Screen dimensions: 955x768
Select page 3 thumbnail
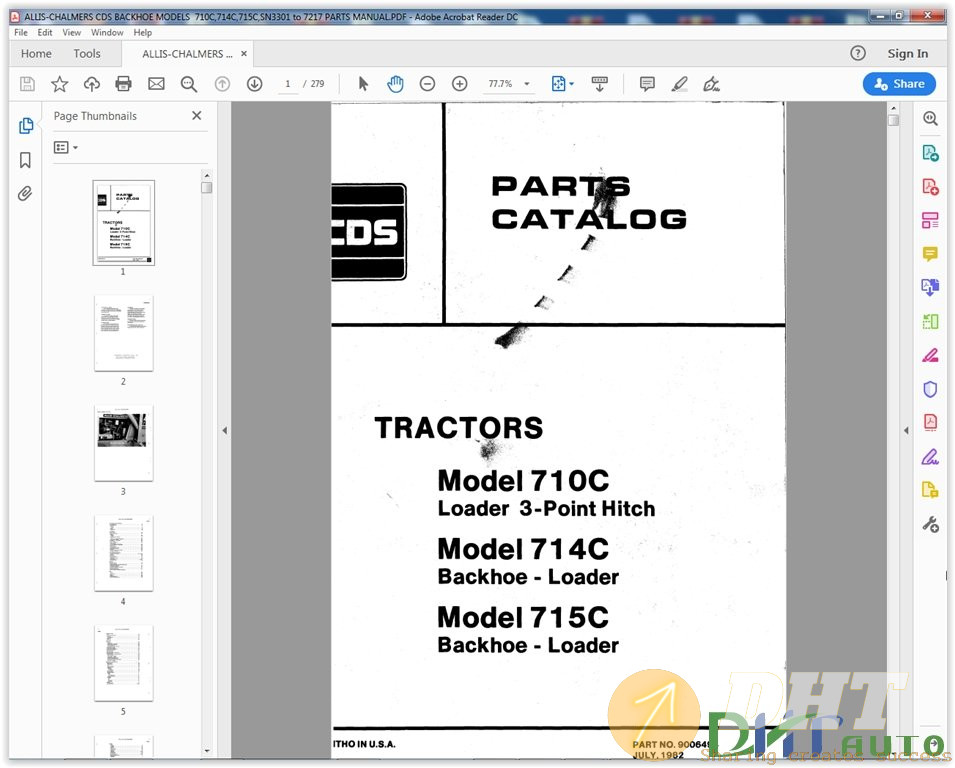point(124,443)
